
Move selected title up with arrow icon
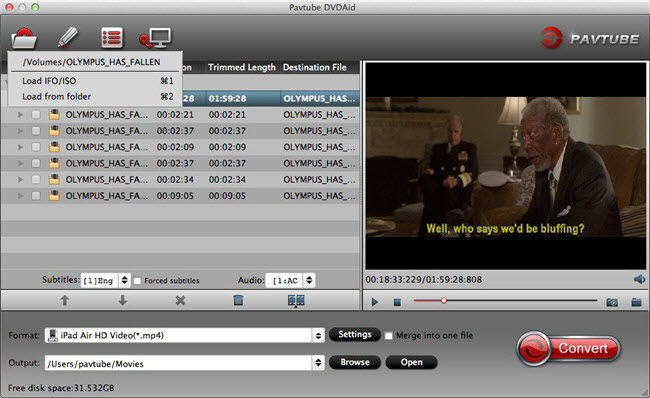pyautogui.click(x=65, y=300)
